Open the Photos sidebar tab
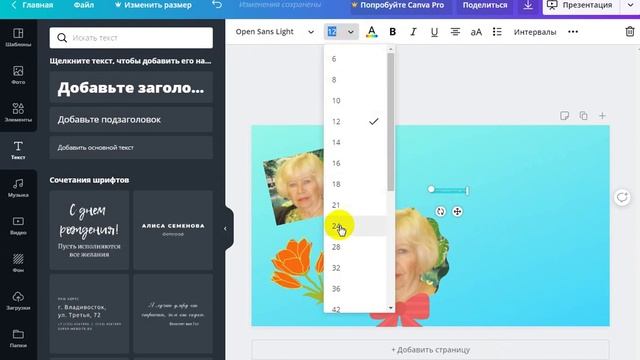Viewport: 640px width, 360px height. click(x=18, y=75)
